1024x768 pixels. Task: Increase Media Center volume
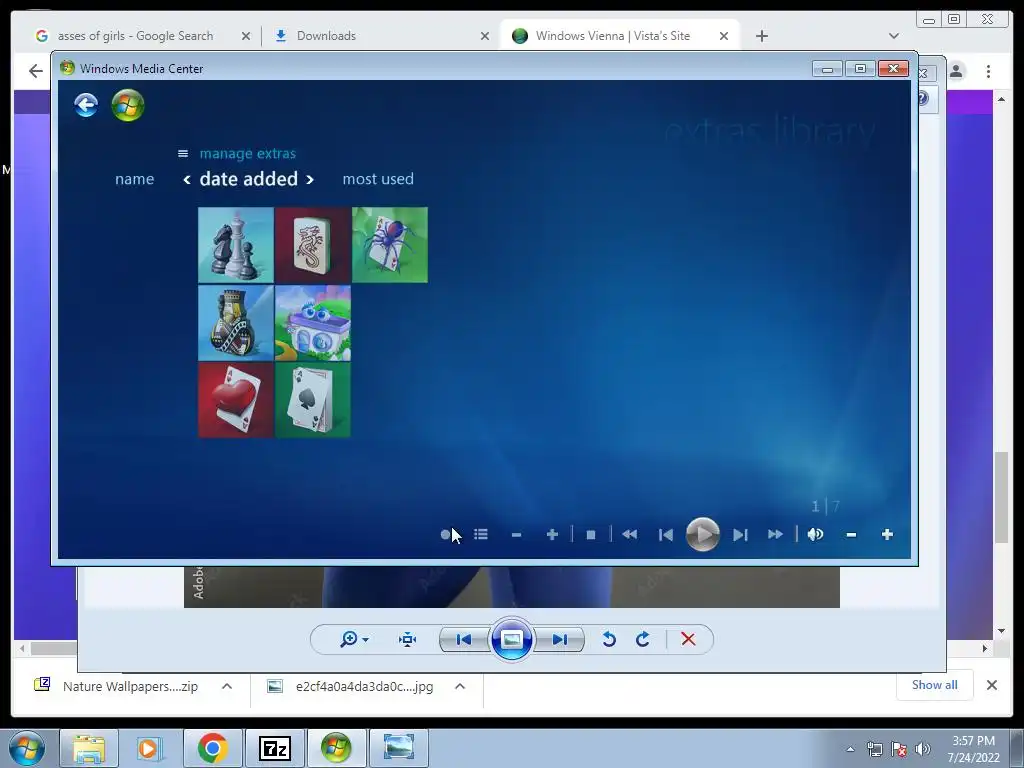(x=887, y=535)
